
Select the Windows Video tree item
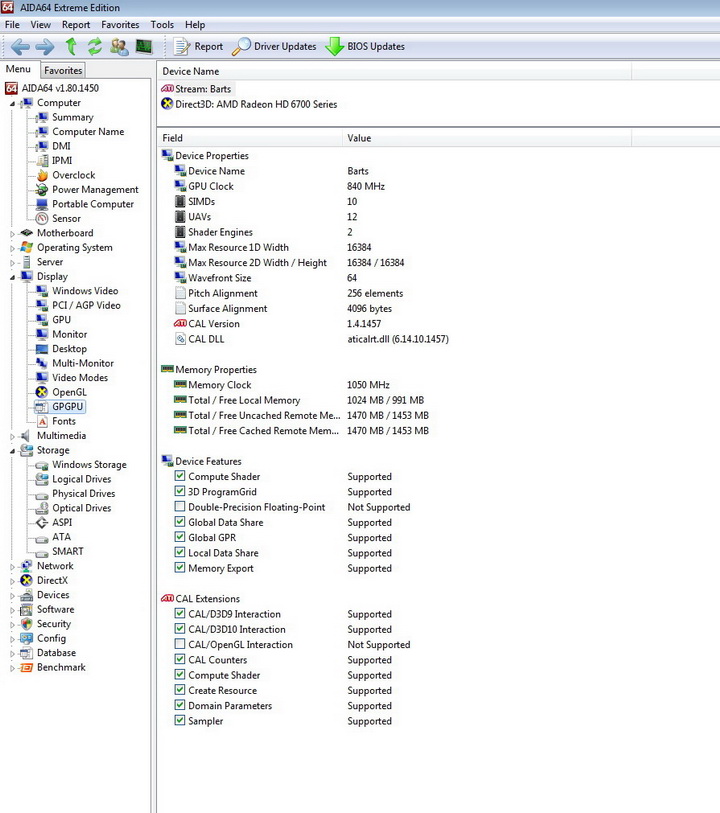pyautogui.click(x=85, y=291)
